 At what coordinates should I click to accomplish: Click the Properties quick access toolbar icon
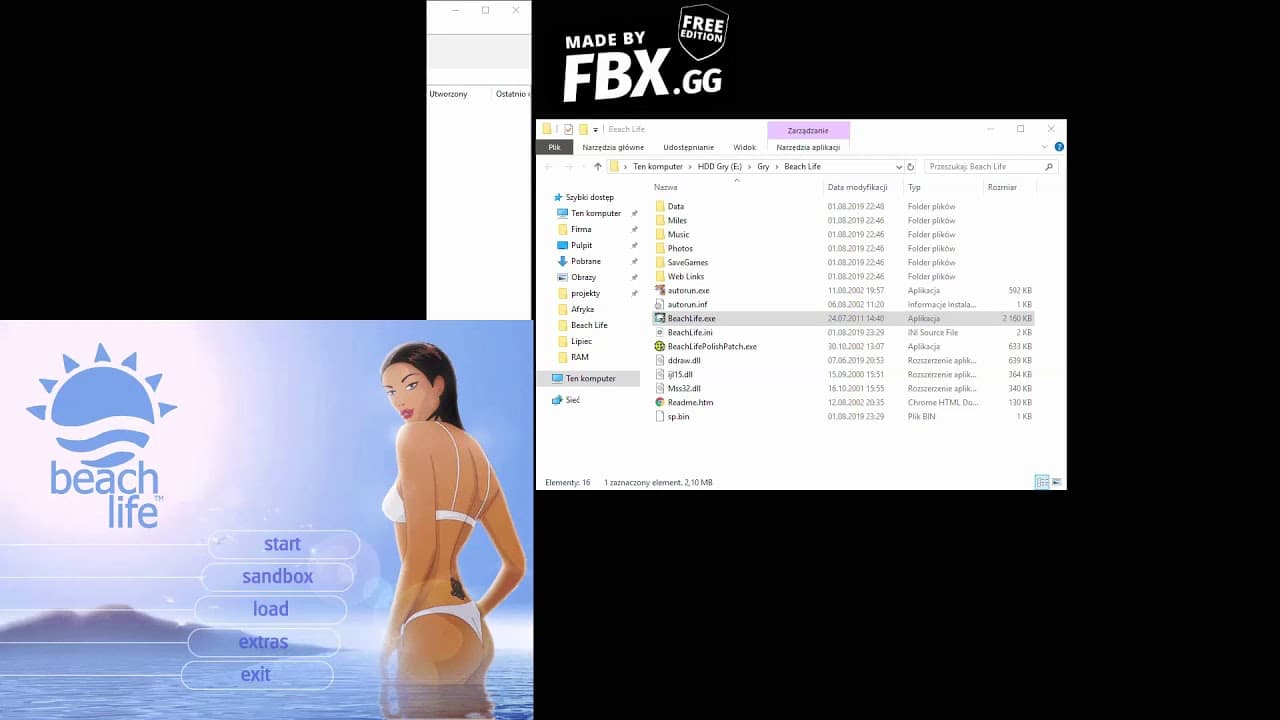569,129
